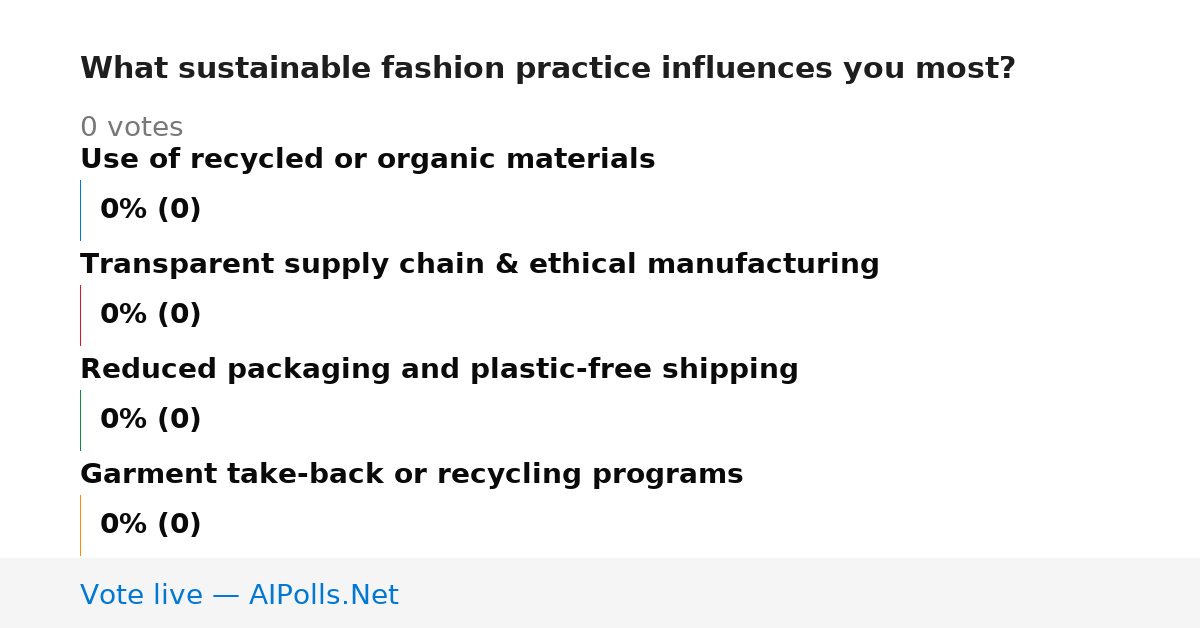Click the orange bar for garment take-back

tap(80, 525)
